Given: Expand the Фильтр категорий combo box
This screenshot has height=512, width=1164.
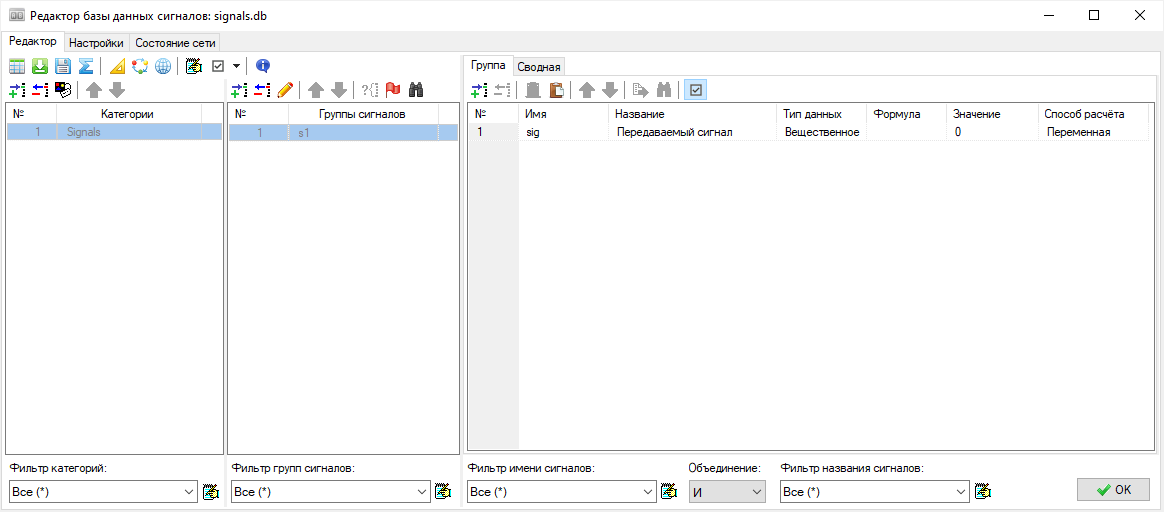Looking at the screenshot, I should [189, 492].
